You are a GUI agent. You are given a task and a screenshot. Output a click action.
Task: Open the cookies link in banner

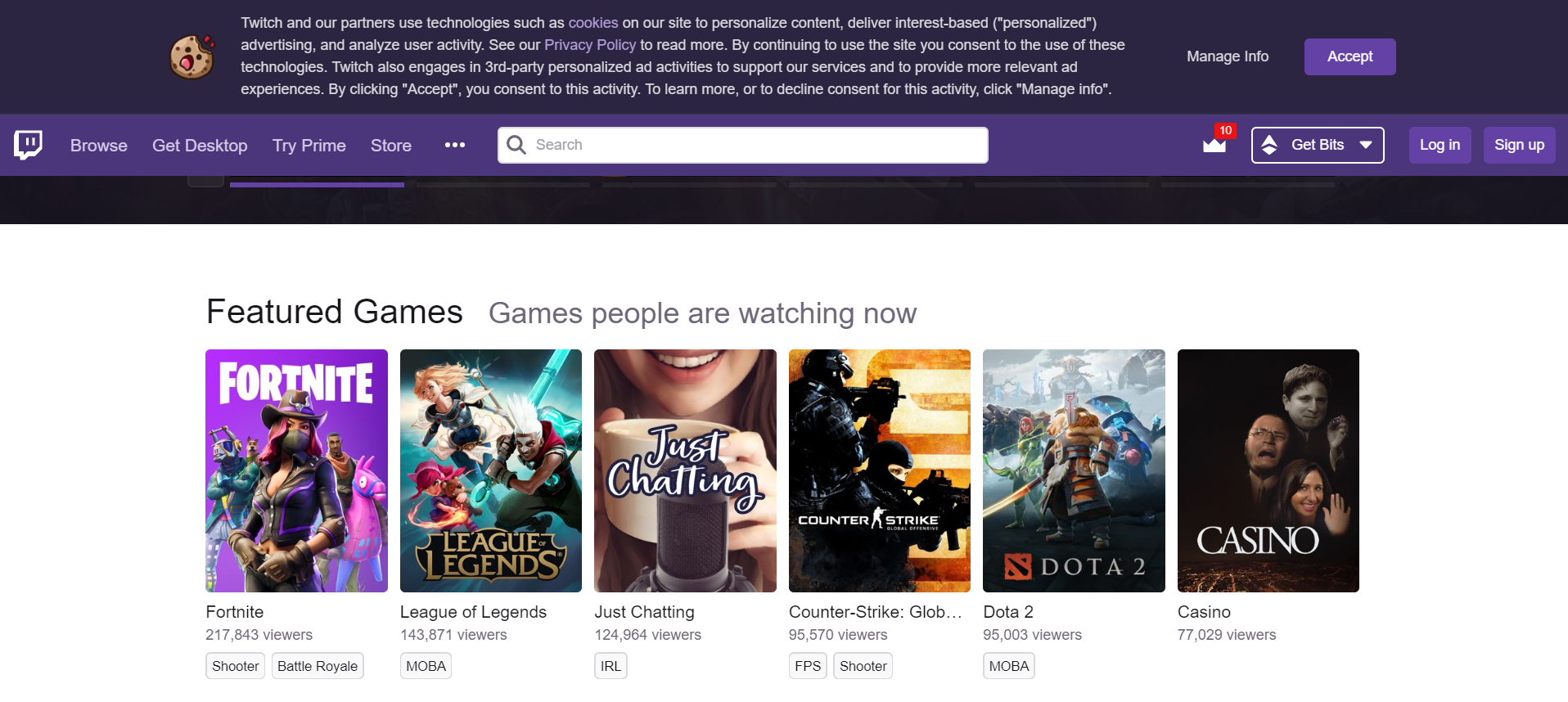coord(593,23)
